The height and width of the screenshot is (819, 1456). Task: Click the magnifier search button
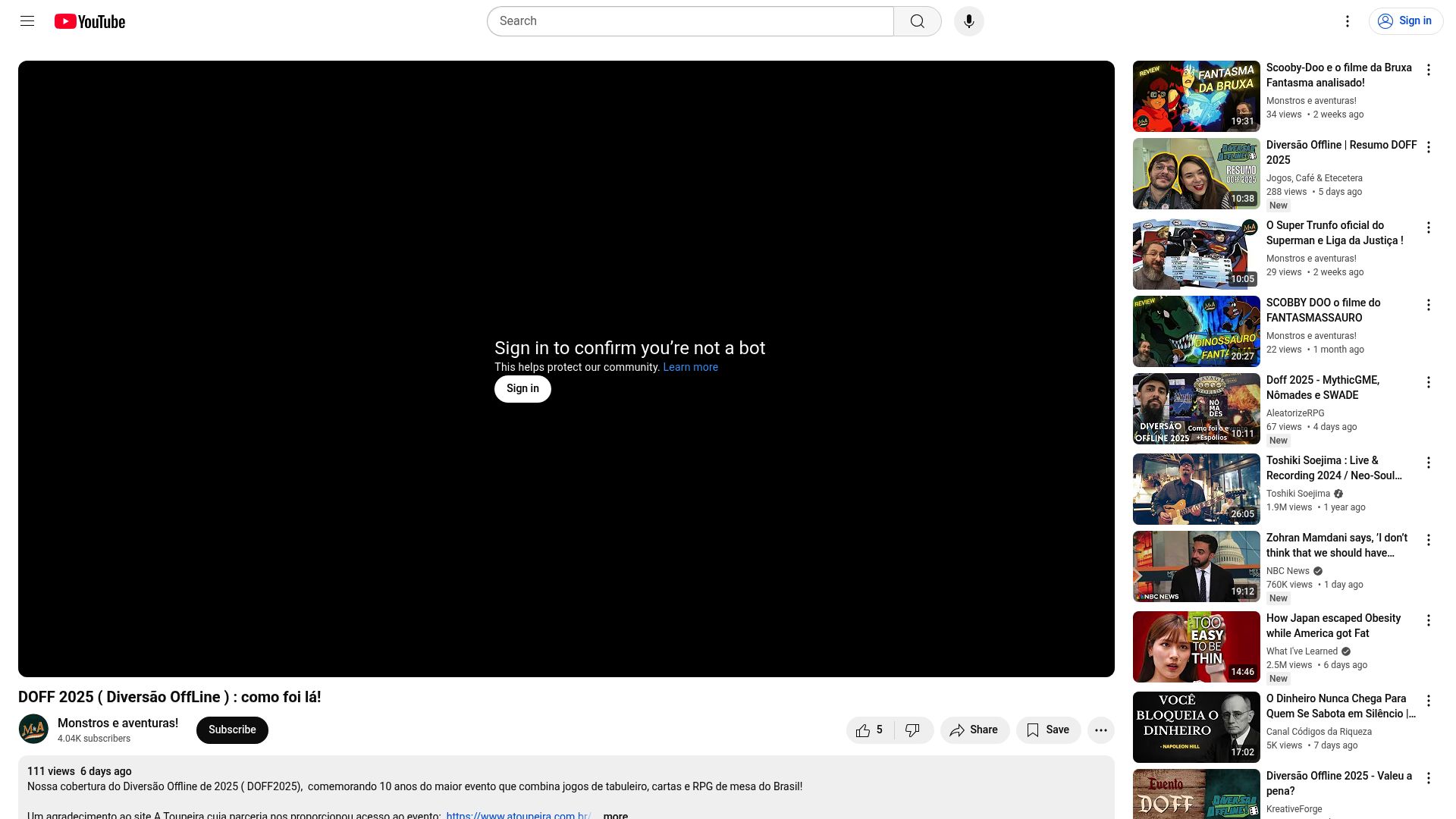click(x=917, y=21)
